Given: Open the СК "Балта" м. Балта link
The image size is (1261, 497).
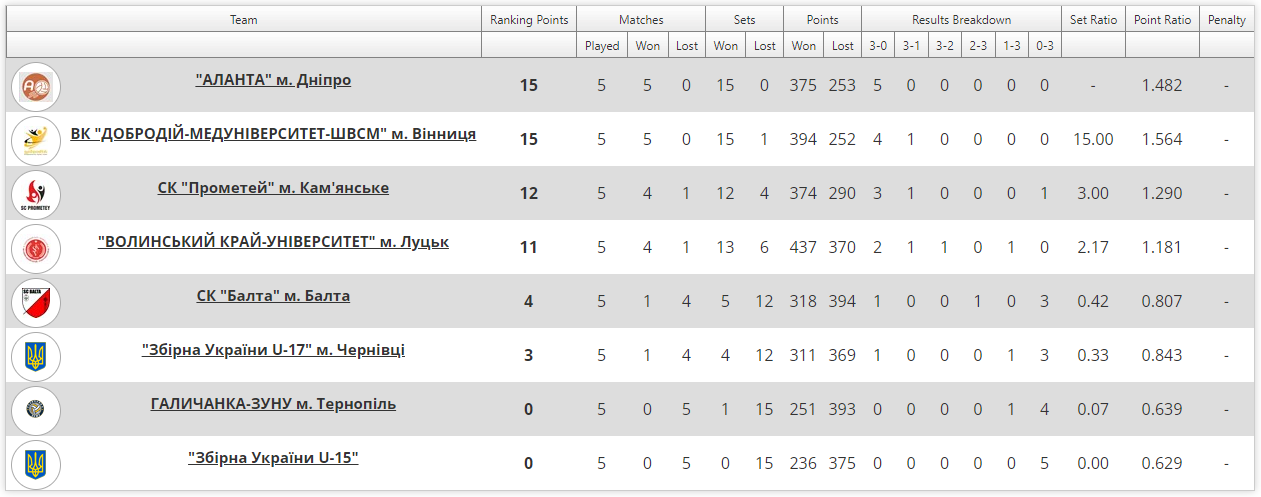Looking at the screenshot, I should pos(273,296).
